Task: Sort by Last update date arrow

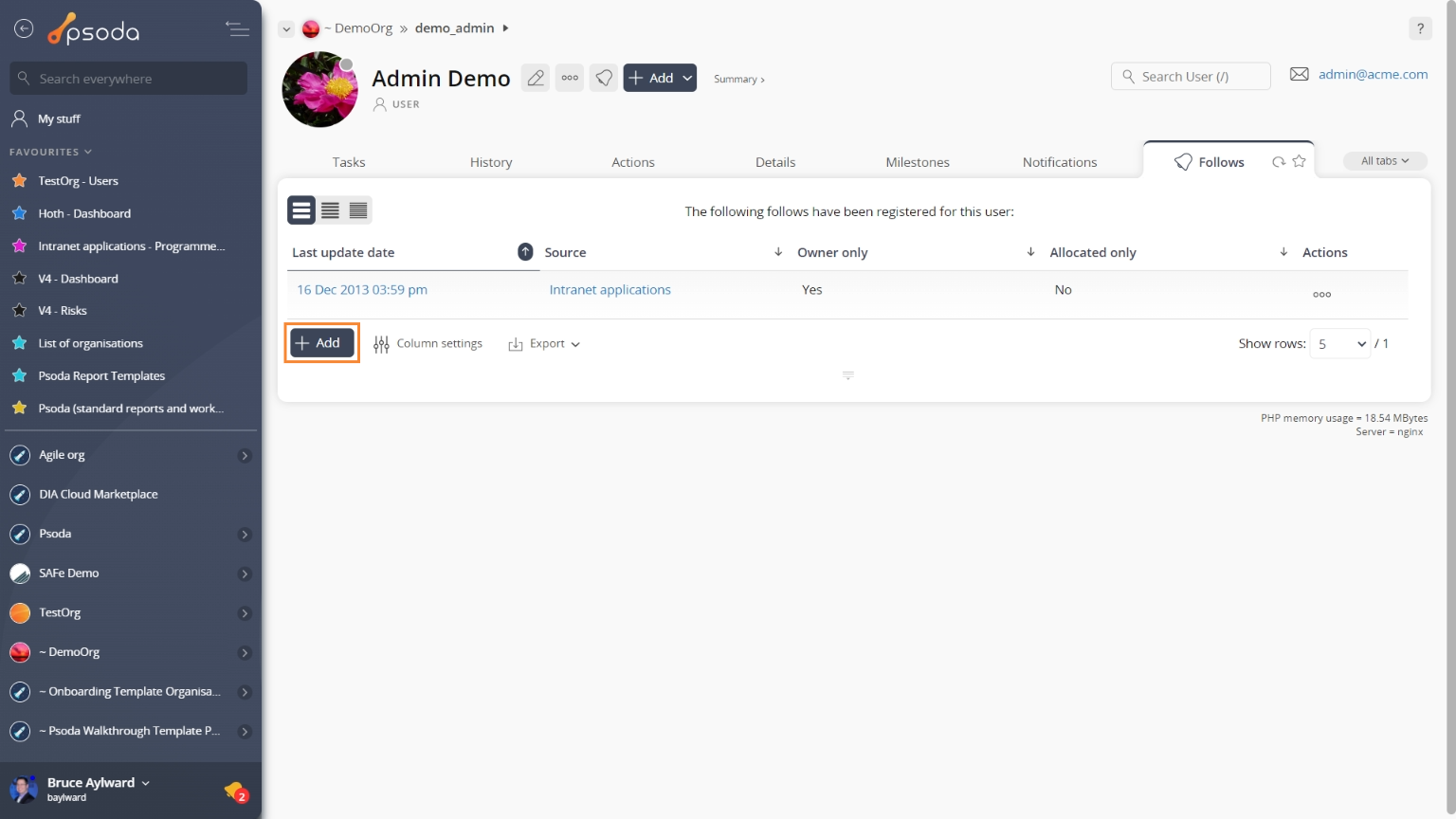Action: click(525, 252)
